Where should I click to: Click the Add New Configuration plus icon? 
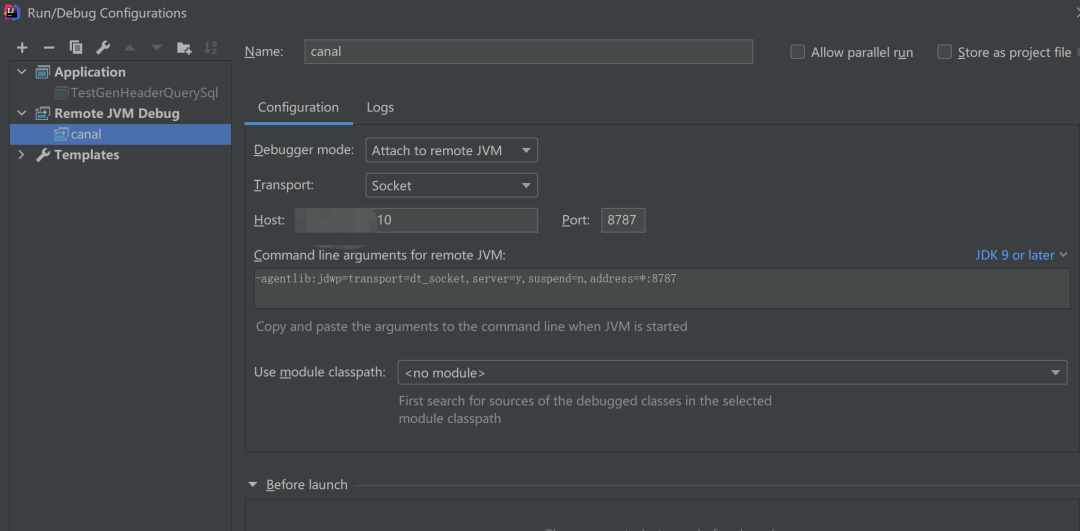point(22,48)
